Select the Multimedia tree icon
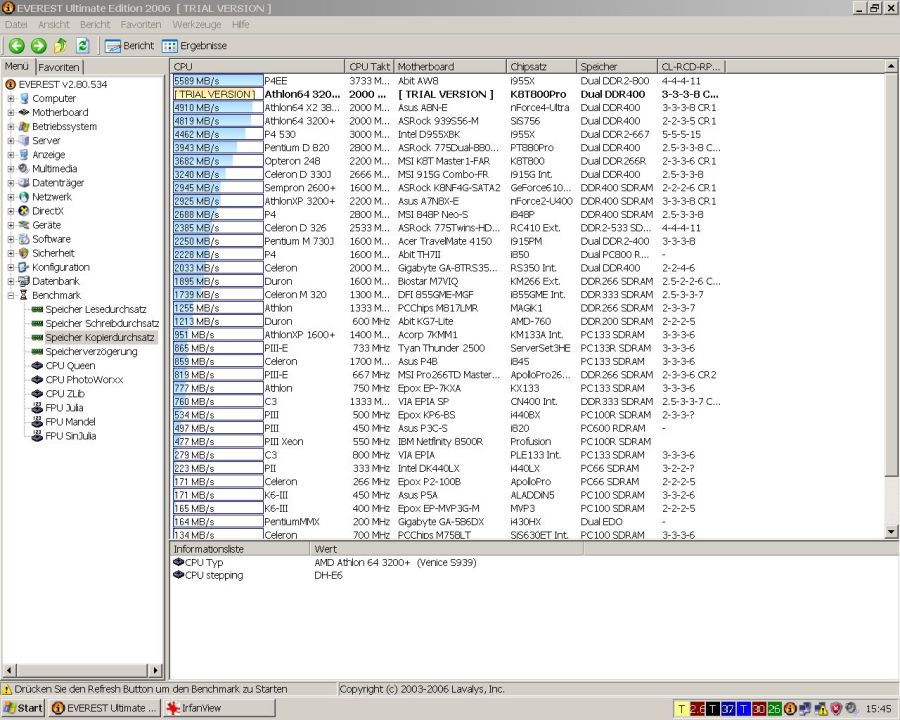 click(x=24, y=168)
